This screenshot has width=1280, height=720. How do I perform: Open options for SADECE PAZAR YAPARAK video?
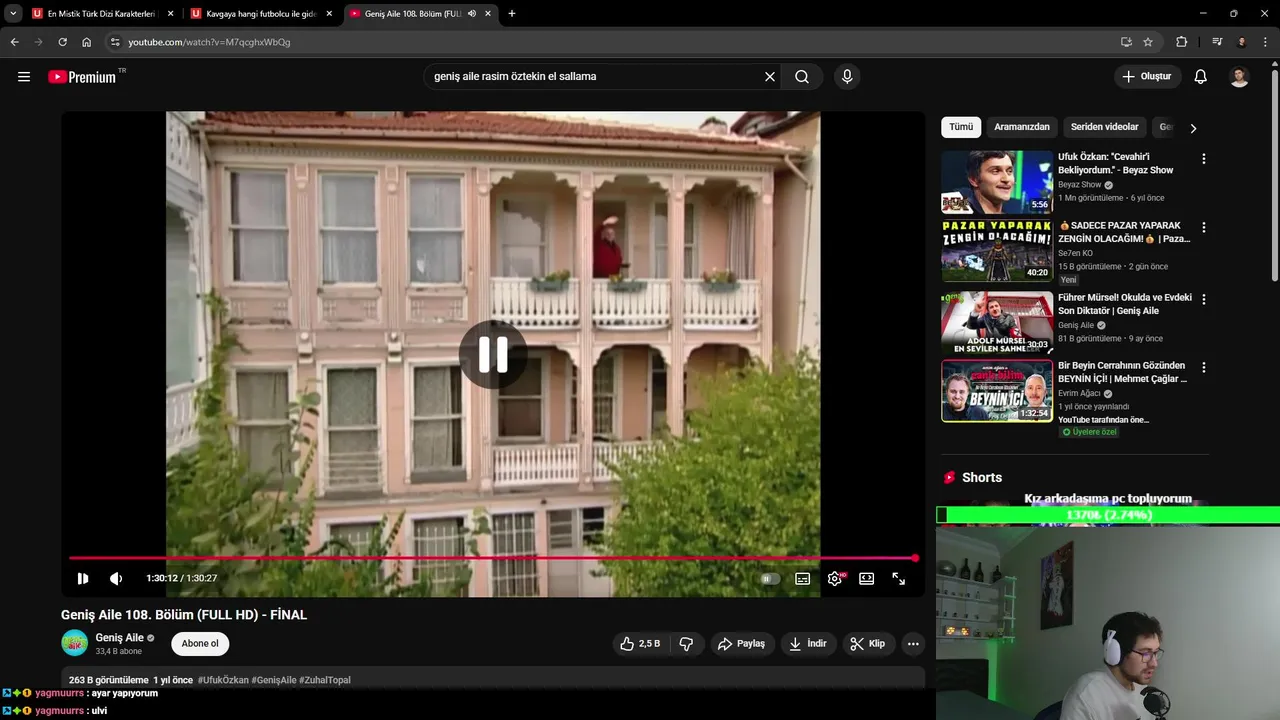tap(1204, 228)
